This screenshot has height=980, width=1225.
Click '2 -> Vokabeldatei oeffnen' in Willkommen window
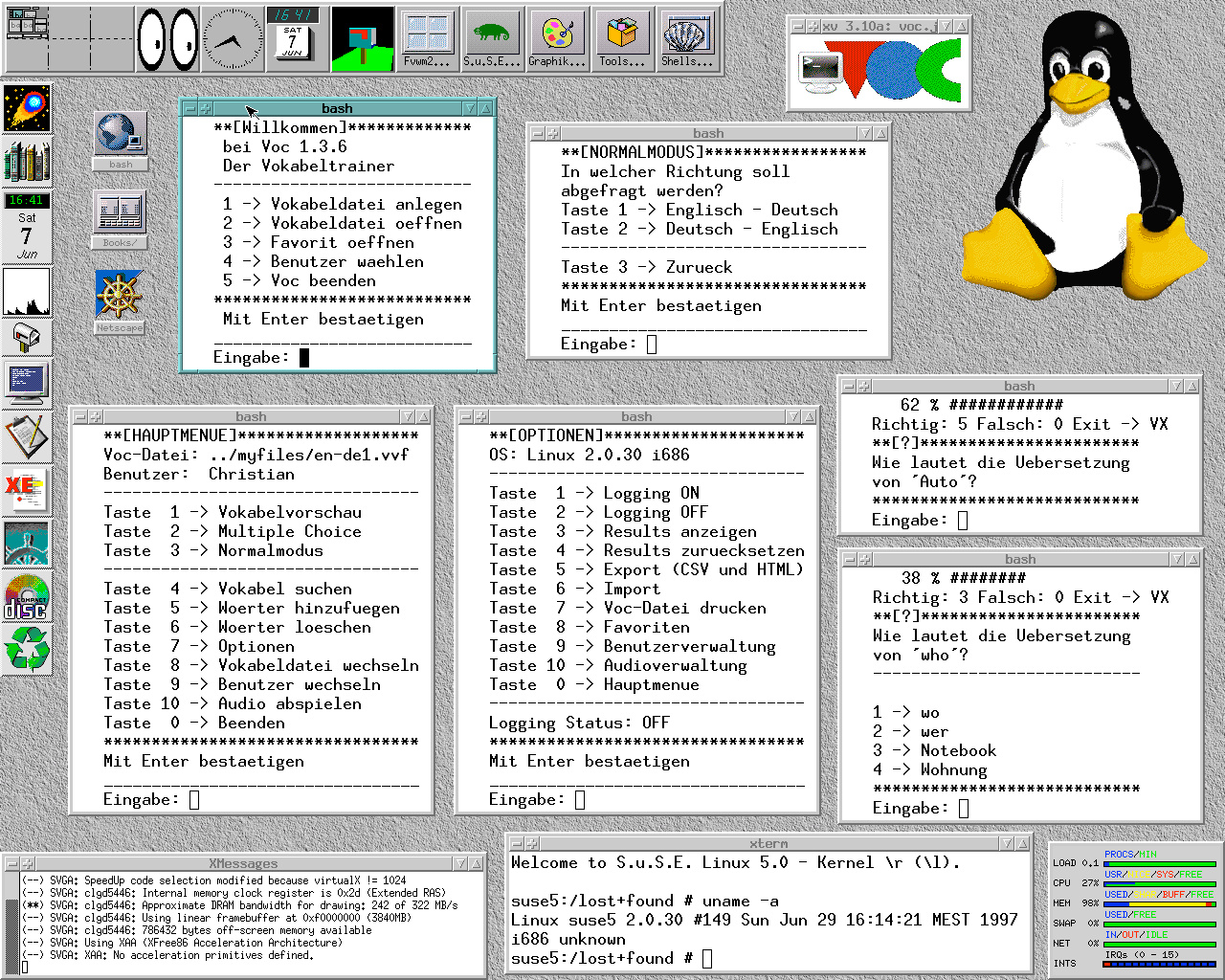click(x=342, y=223)
